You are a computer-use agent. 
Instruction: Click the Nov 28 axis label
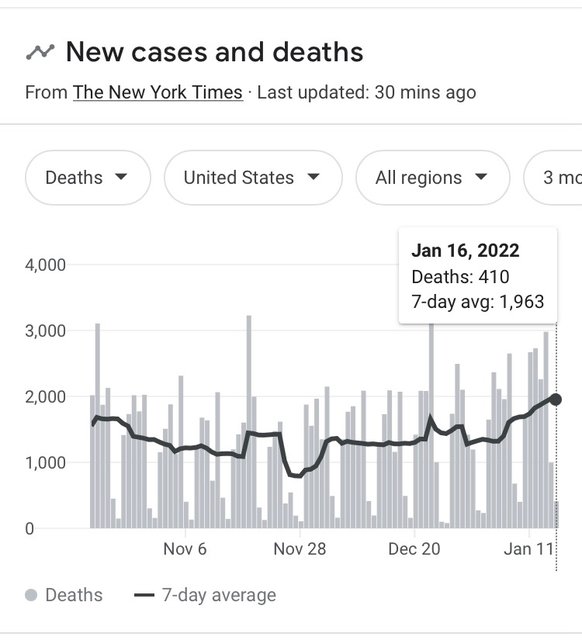[300, 549]
